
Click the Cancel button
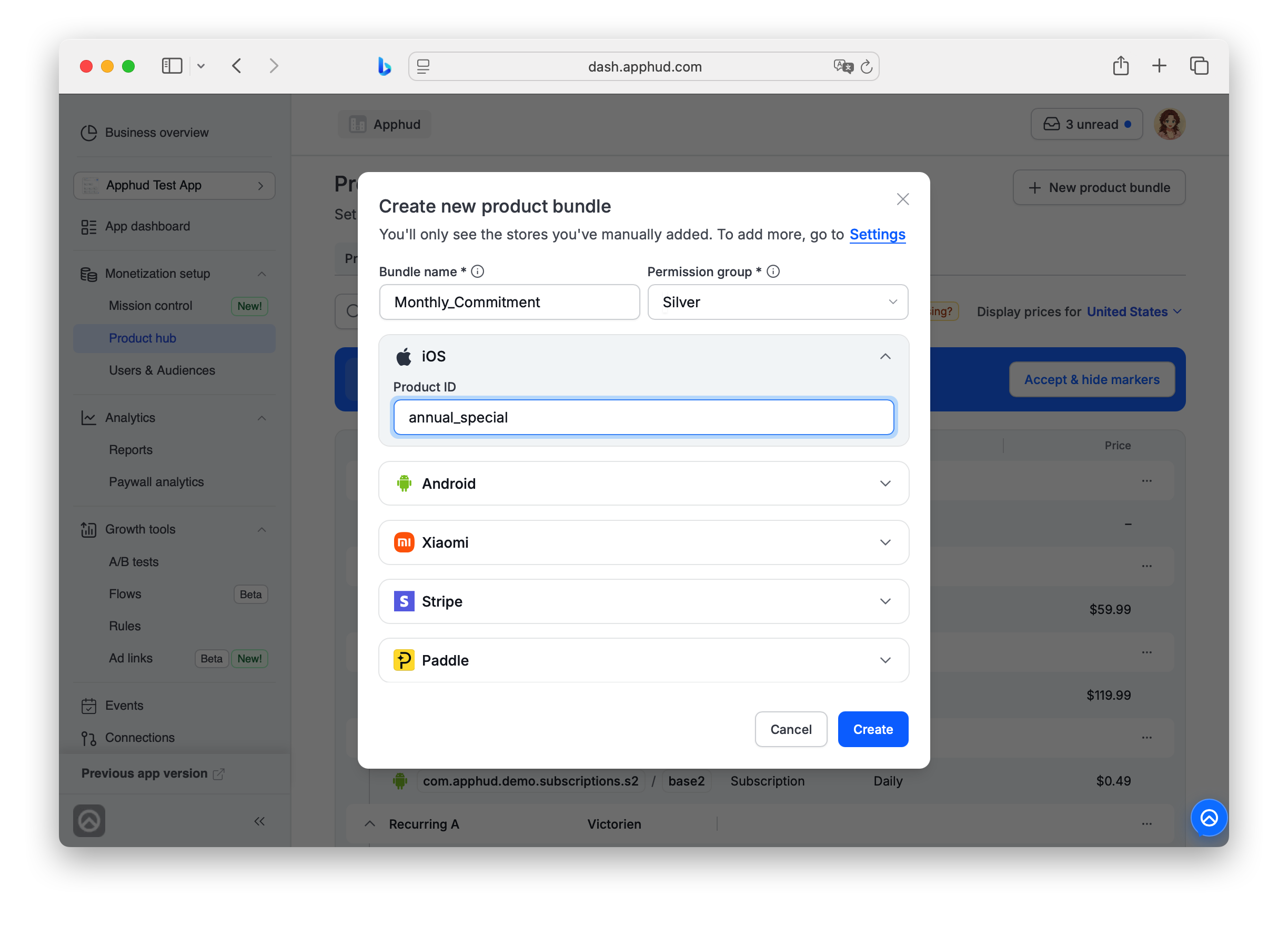pos(790,729)
